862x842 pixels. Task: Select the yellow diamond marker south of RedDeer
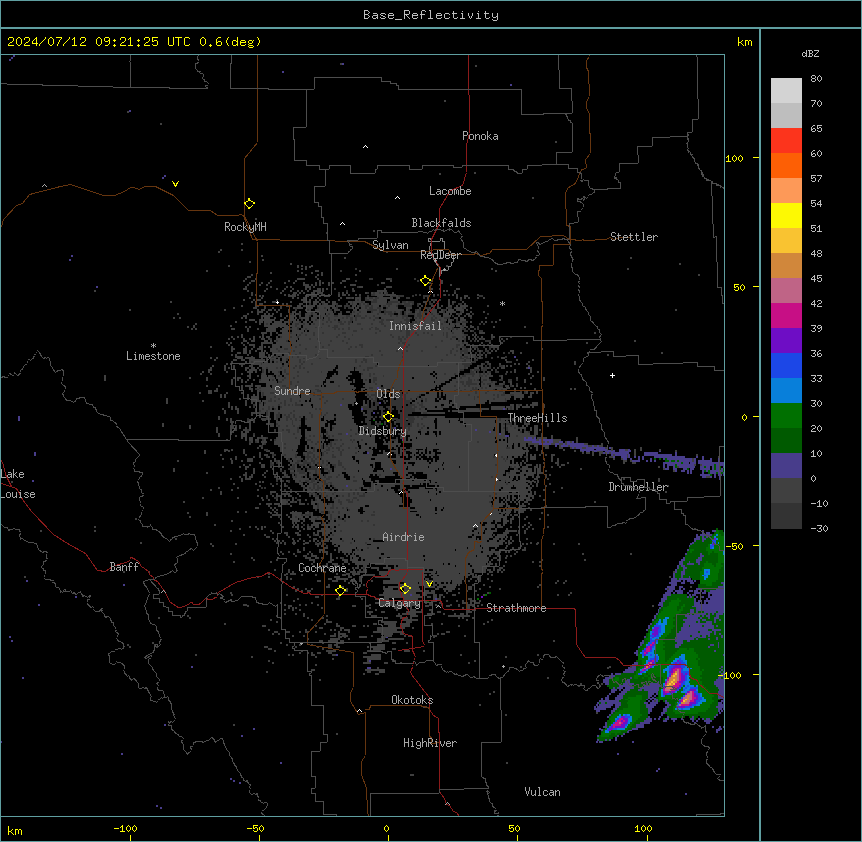coord(426,281)
